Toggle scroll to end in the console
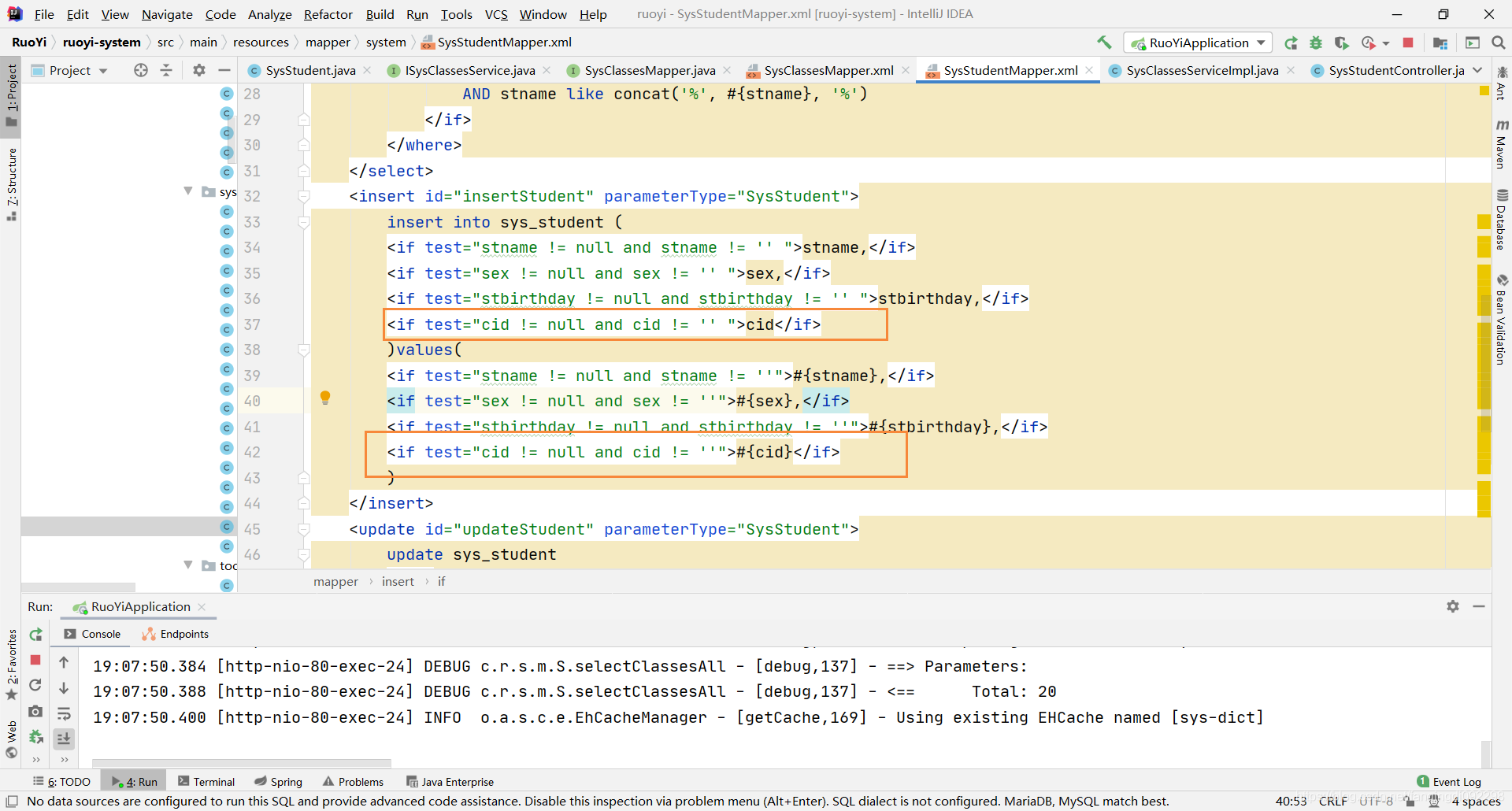 pyautogui.click(x=64, y=739)
